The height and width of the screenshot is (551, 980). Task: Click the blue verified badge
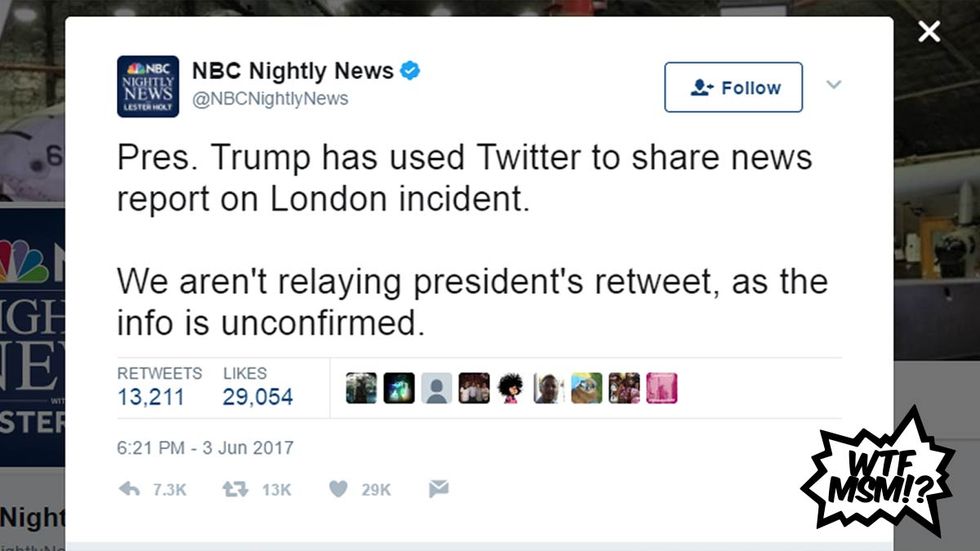point(410,71)
